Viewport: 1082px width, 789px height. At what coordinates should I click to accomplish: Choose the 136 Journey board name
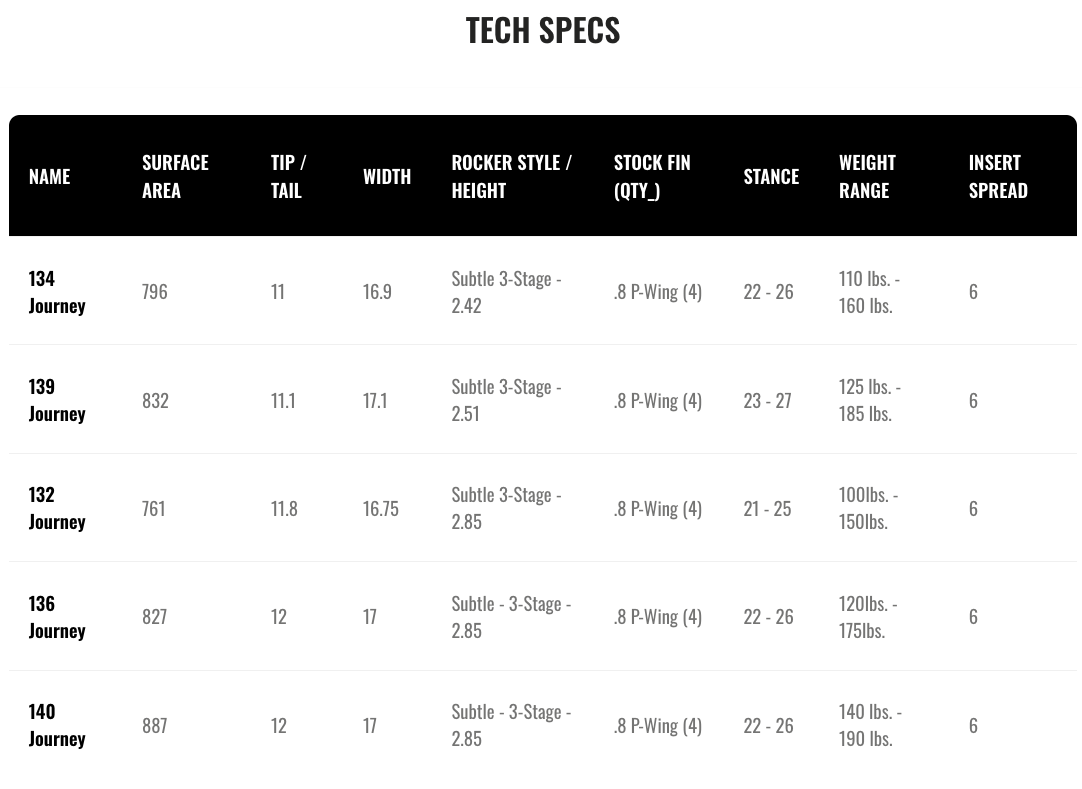tap(57, 616)
